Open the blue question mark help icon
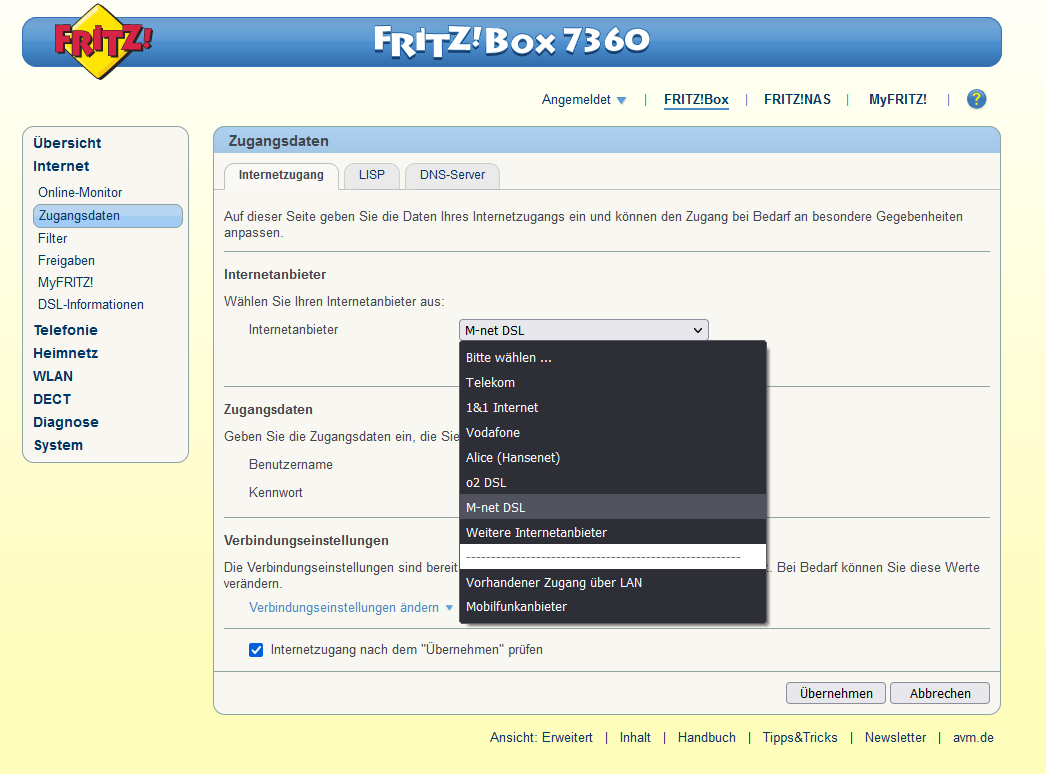Screen dimensions: 1046x774 976,99
